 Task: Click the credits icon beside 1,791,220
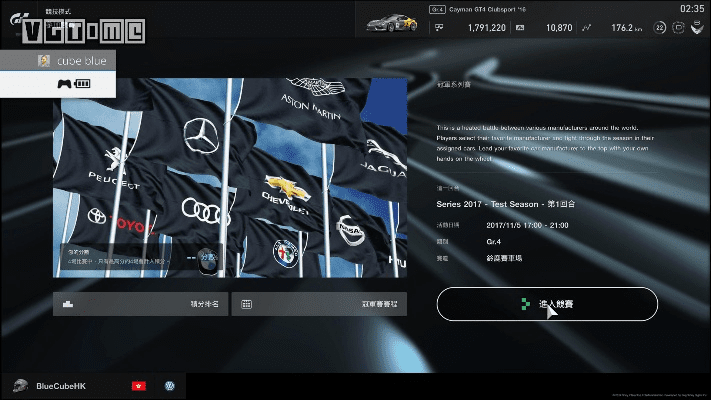pyautogui.click(x=438, y=29)
